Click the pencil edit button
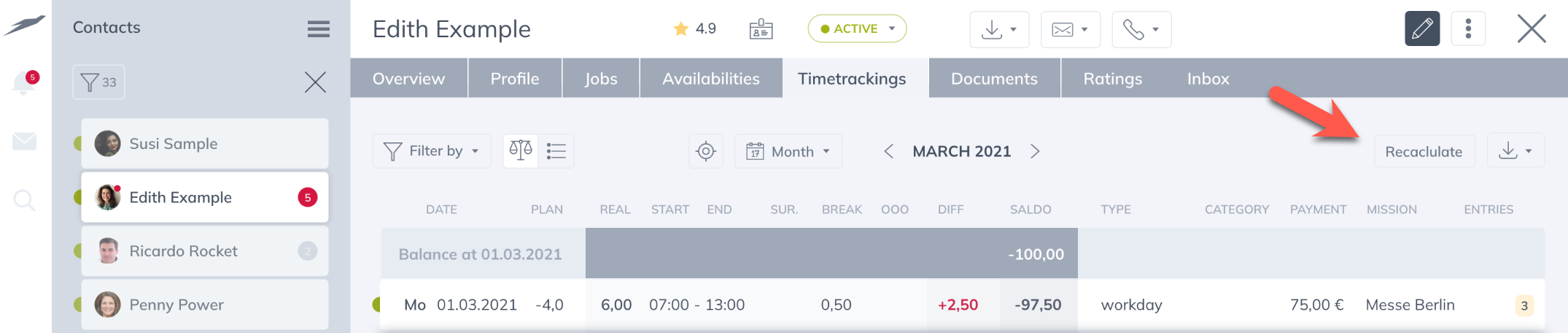 (x=1421, y=29)
